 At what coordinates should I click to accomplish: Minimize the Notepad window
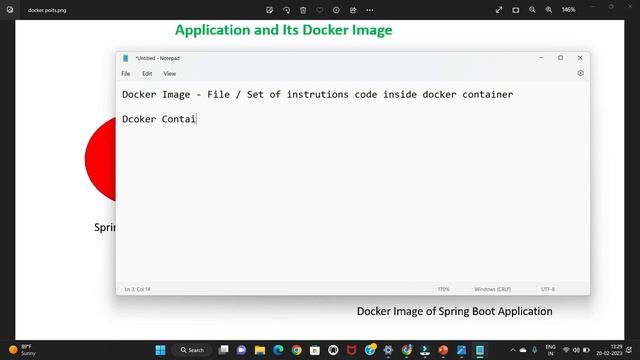[541, 58]
